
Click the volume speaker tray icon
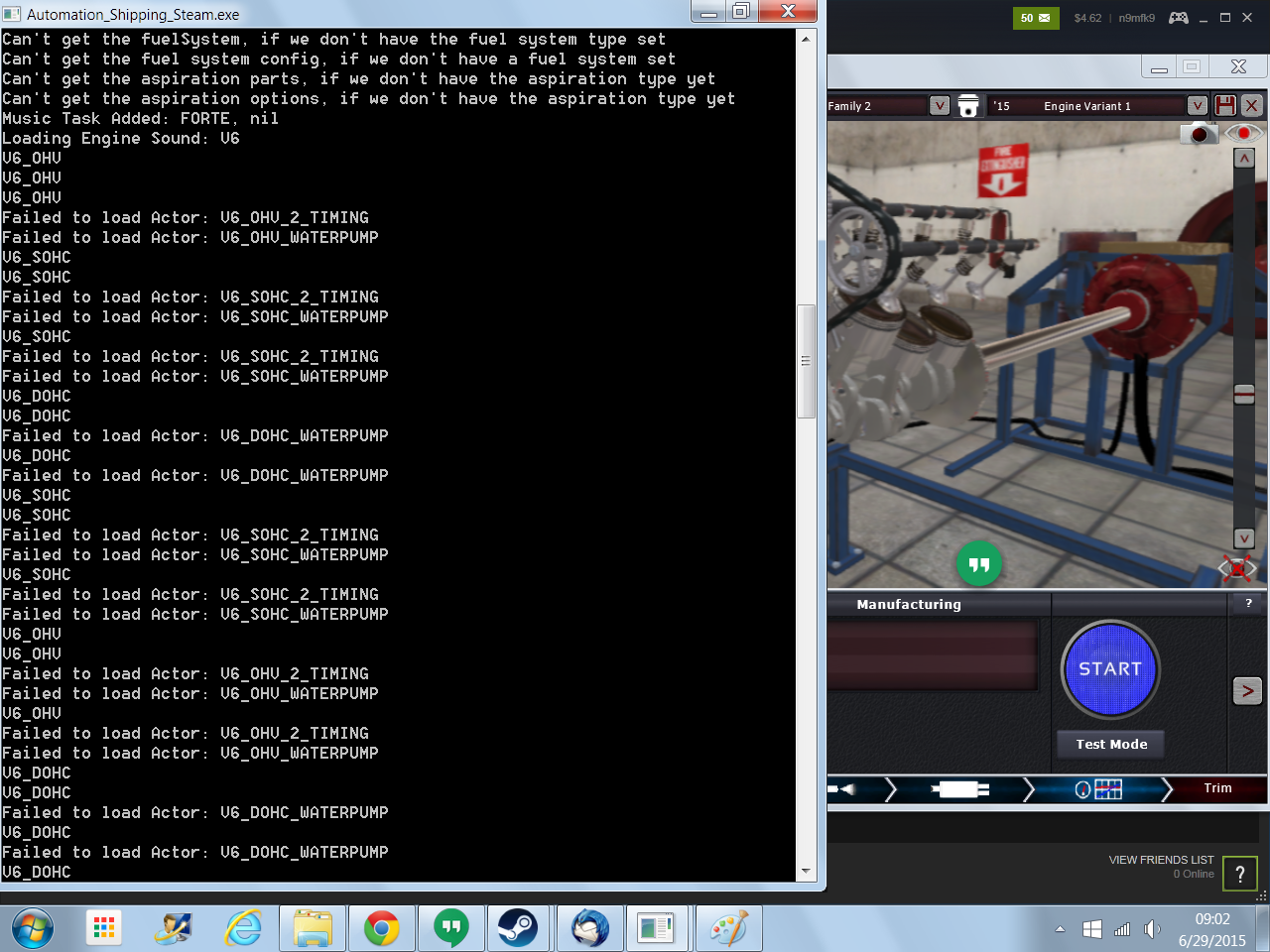(1151, 929)
